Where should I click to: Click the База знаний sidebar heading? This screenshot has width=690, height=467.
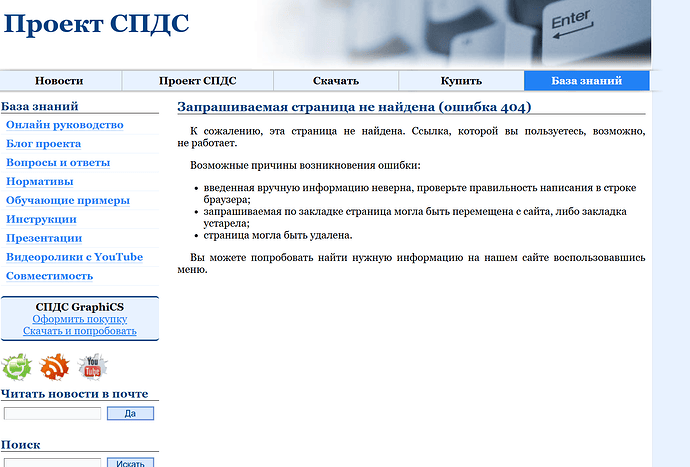click(40, 106)
